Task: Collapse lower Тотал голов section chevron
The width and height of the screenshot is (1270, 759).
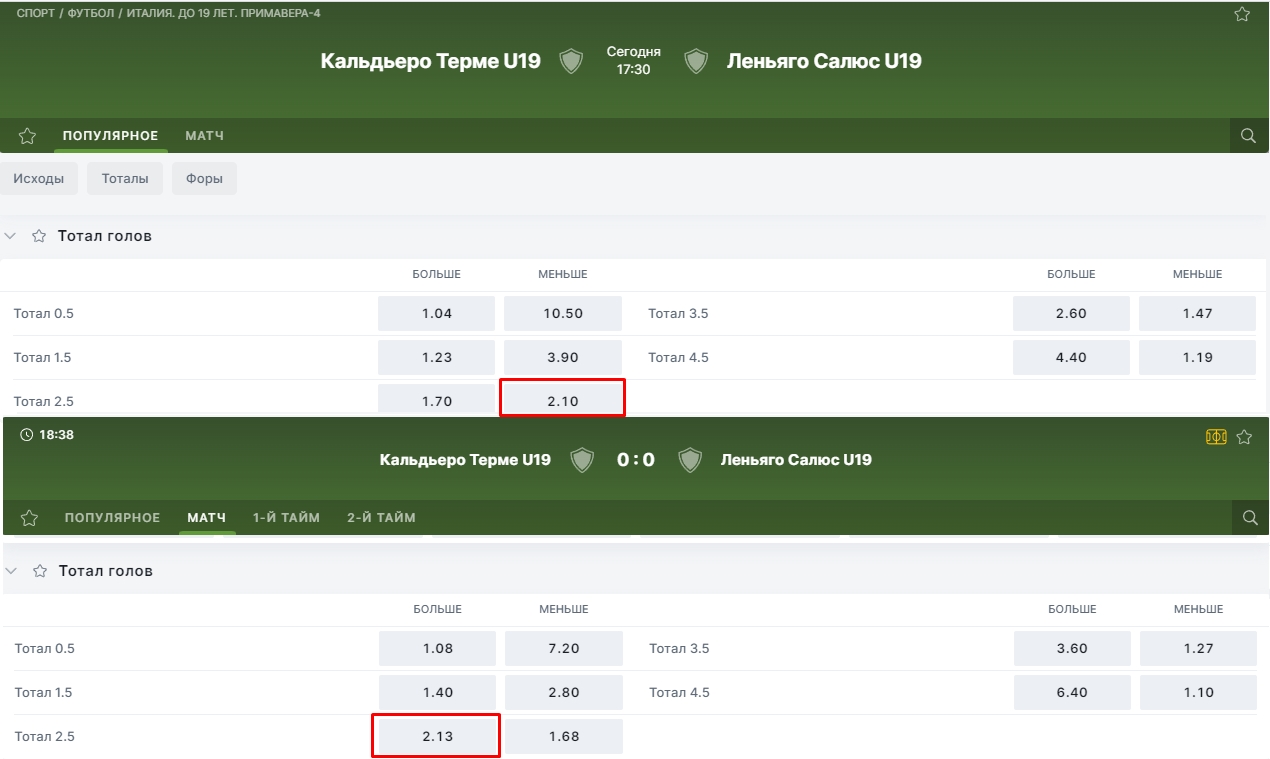Action: (x=12, y=571)
